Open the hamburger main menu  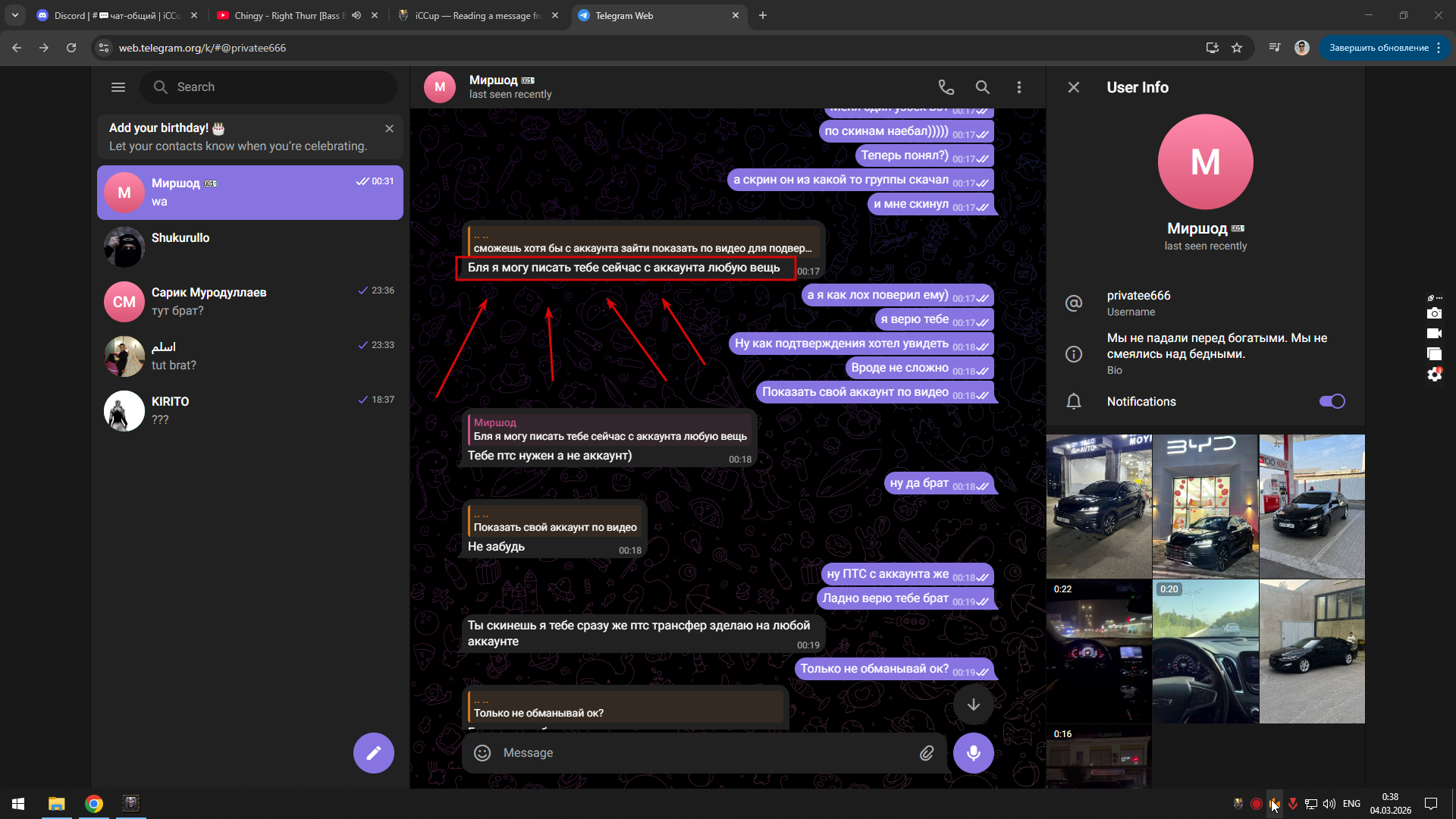click(x=118, y=87)
